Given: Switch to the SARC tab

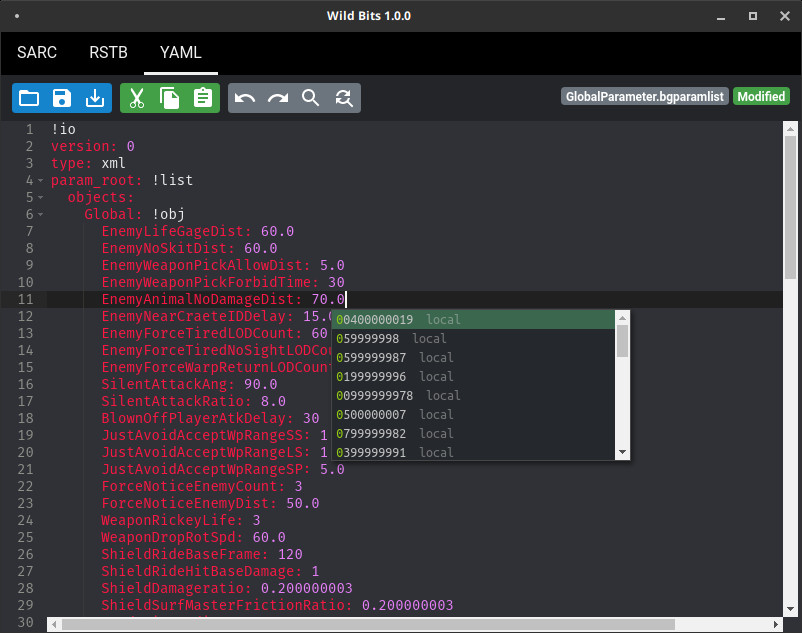Looking at the screenshot, I should pyautogui.click(x=37, y=52).
